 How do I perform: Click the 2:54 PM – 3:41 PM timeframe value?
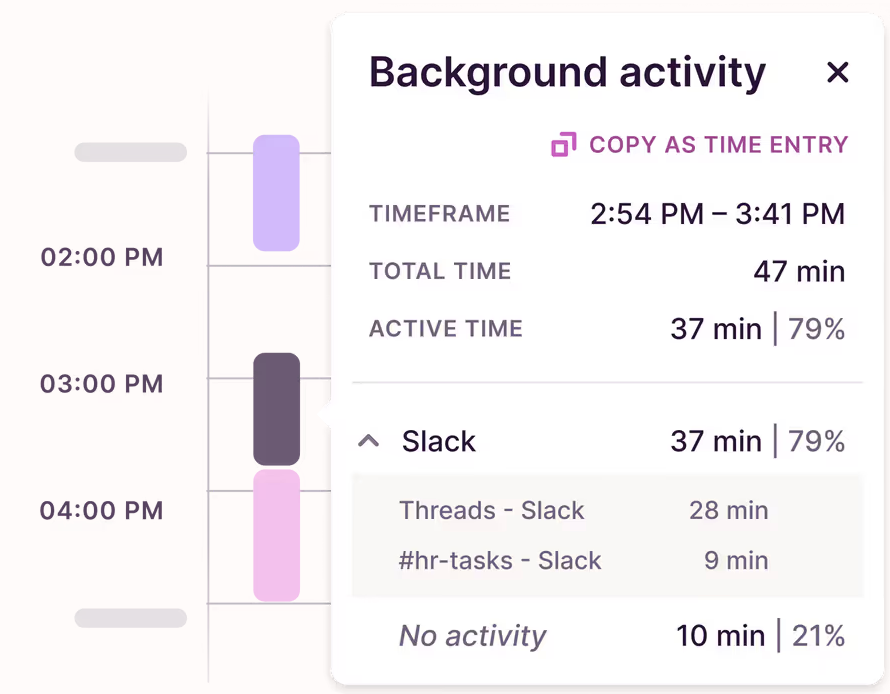pyautogui.click(x=717, y=213)
